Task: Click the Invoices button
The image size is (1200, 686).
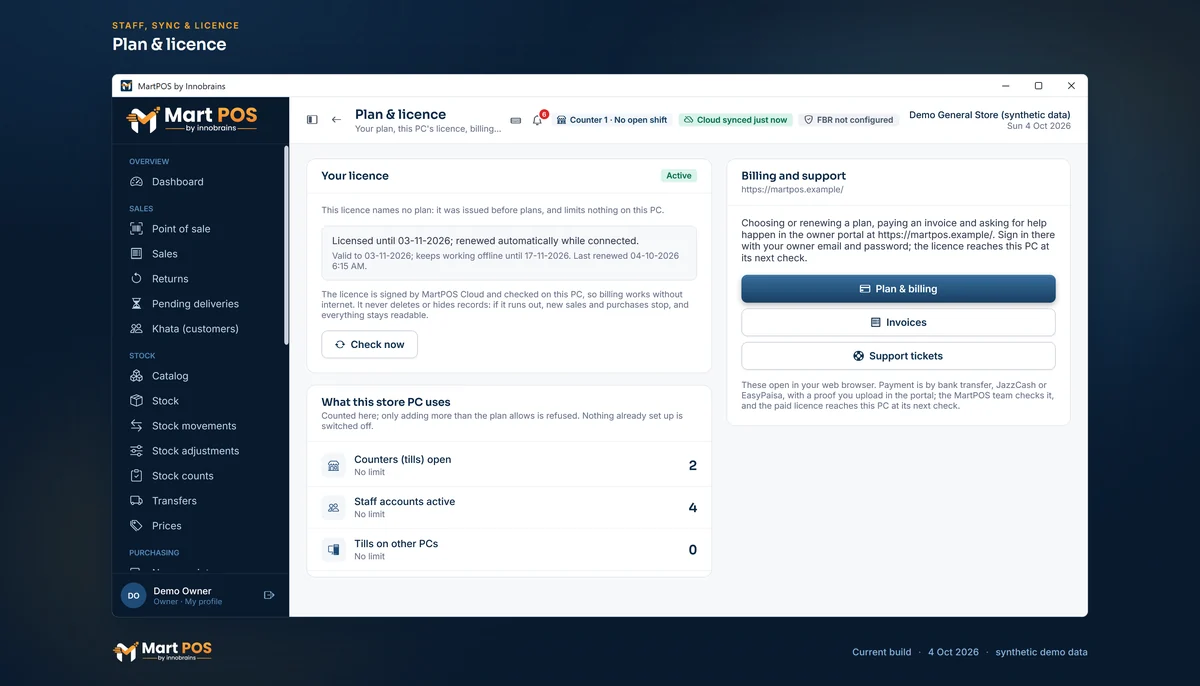Action: [x=898, y=323]
